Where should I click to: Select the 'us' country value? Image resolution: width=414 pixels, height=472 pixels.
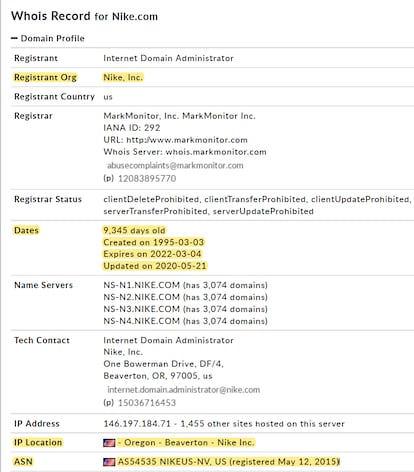108,97
